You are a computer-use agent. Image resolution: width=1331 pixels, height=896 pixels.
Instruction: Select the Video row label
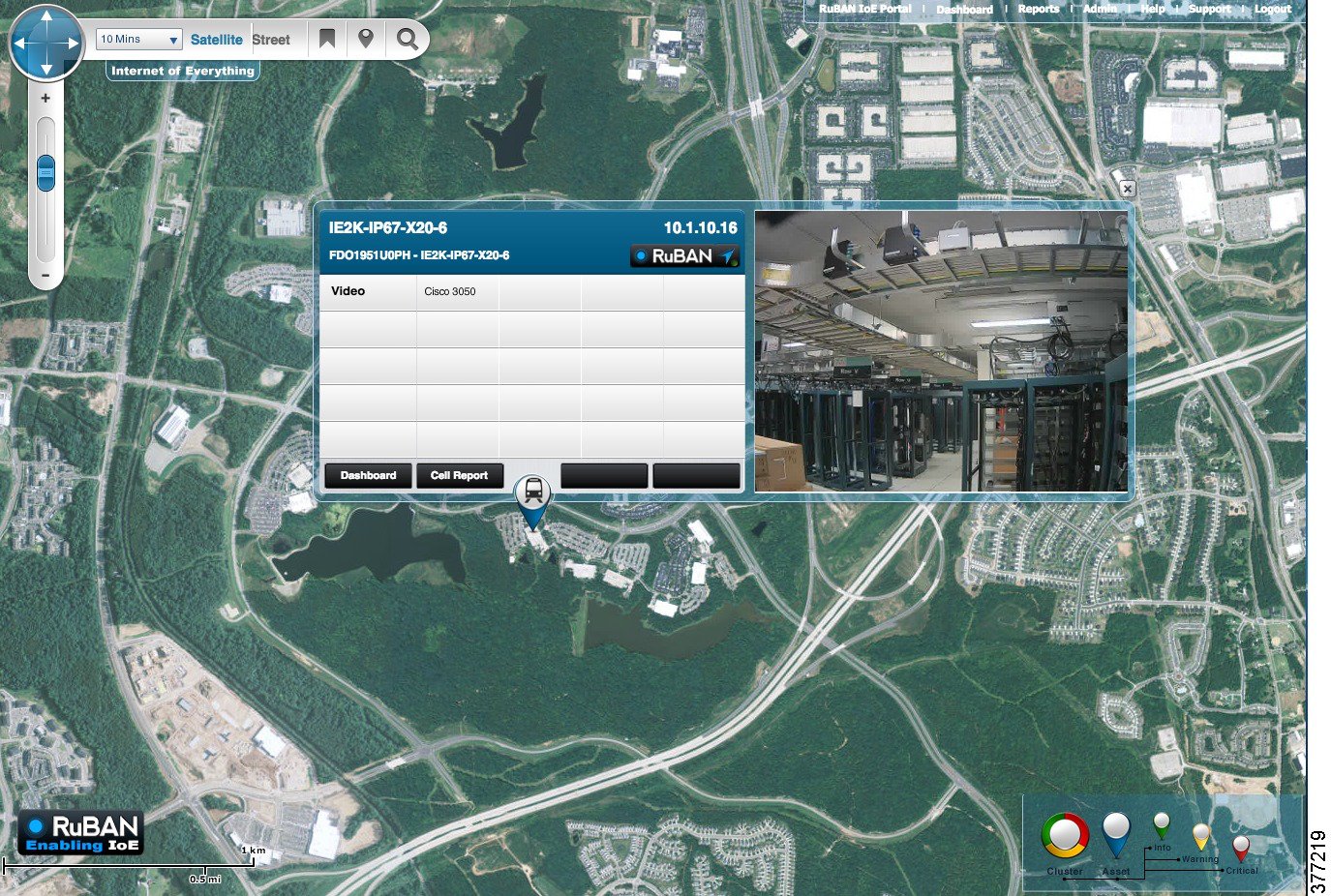[x=348, y=291]
